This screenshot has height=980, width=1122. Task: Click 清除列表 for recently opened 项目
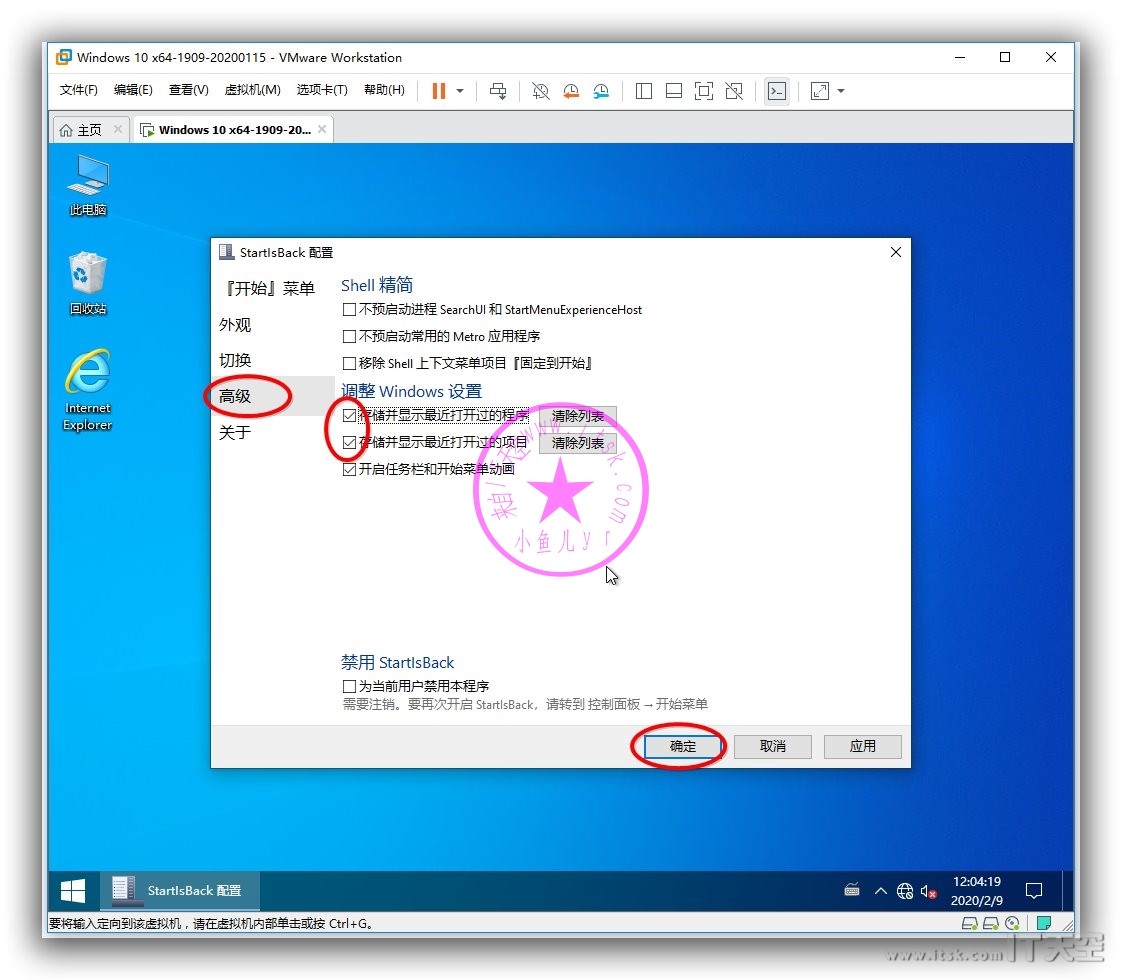click(577, 444)
